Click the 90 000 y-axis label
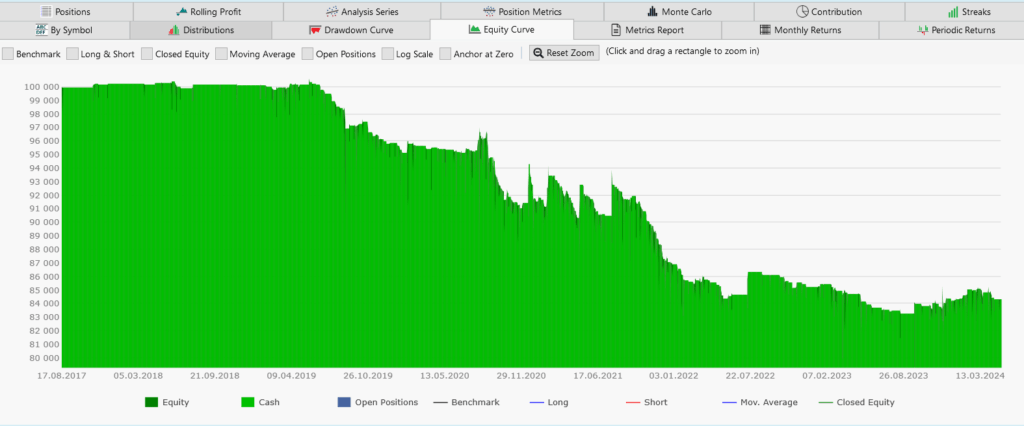The height and width of the screenshot is (426, 1024). tap(44, 222)
